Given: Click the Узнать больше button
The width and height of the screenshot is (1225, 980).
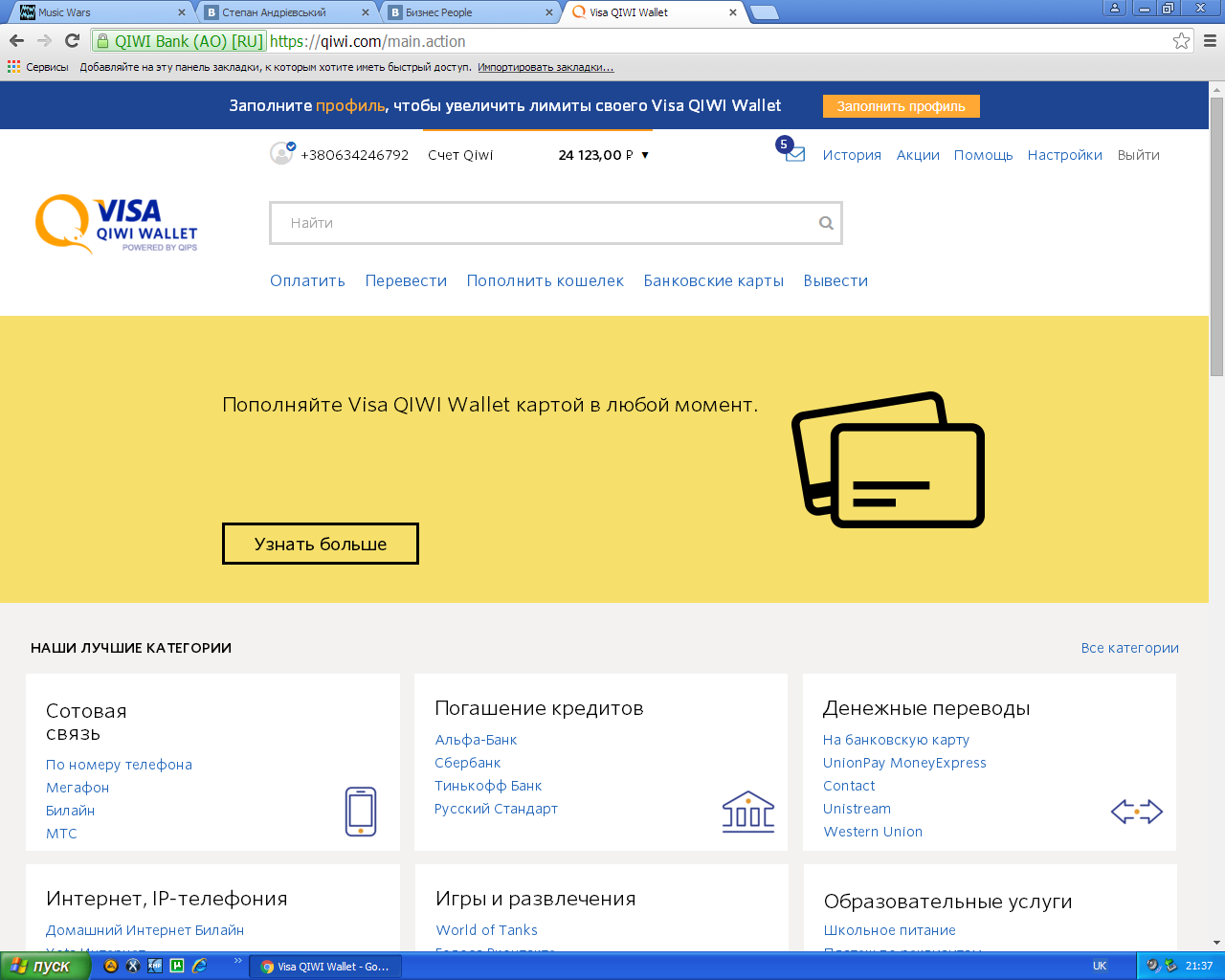Looking at the screenshot, I should click(321, 544).
